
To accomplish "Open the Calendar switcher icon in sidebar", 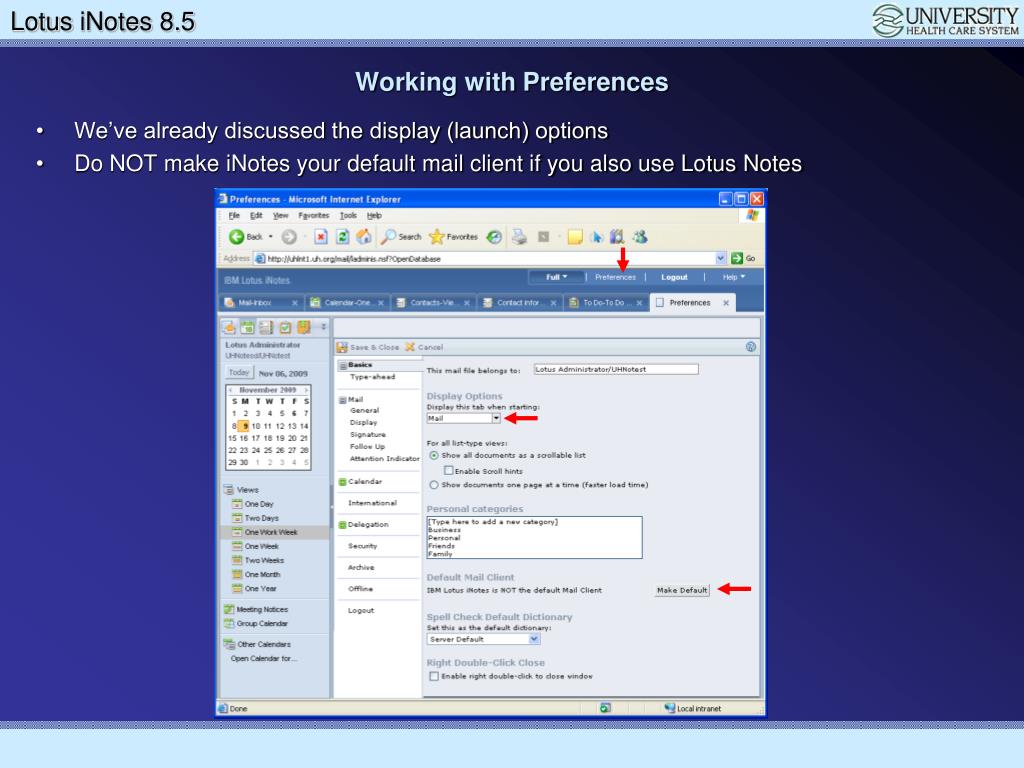I will 247,327.
